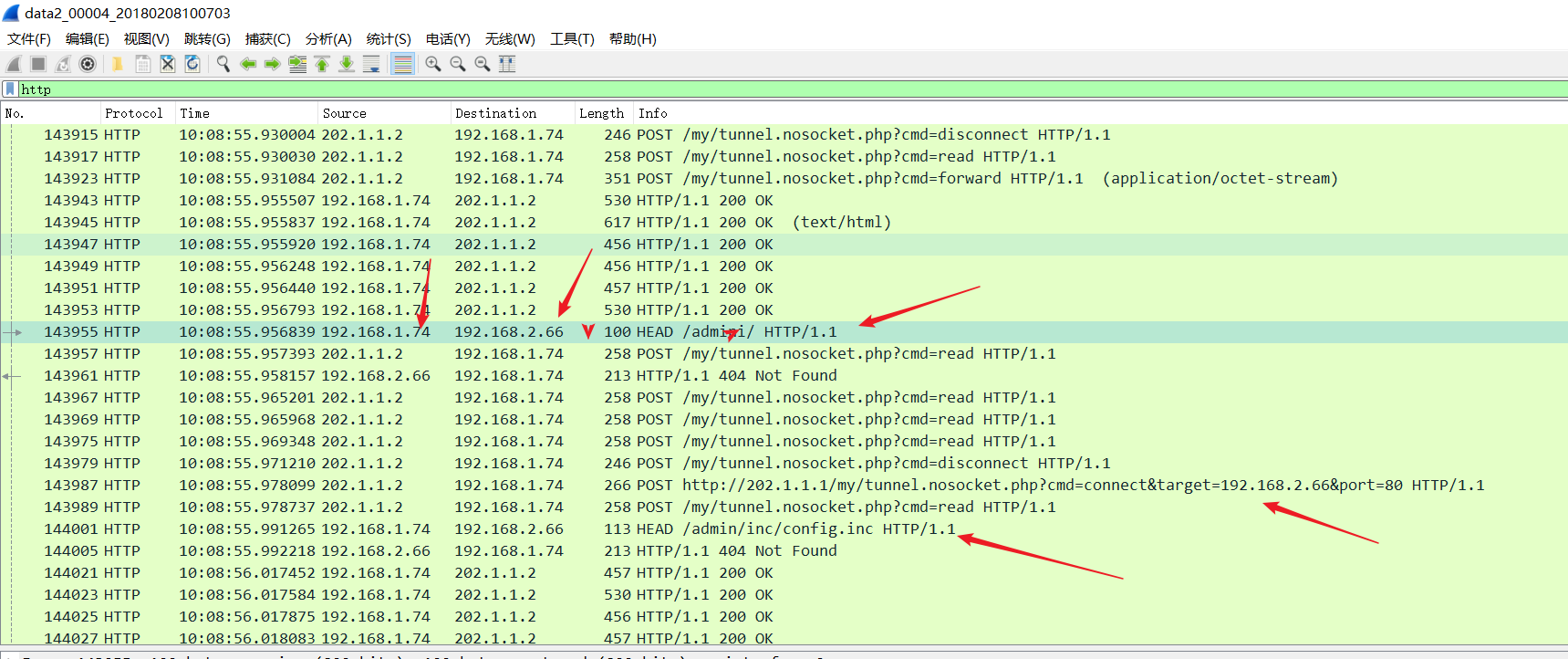Image resolution: width=1568 pixels, height=659 pixels.
Task: Select packet 143989 cmd=read row
Action: (784, 507)
